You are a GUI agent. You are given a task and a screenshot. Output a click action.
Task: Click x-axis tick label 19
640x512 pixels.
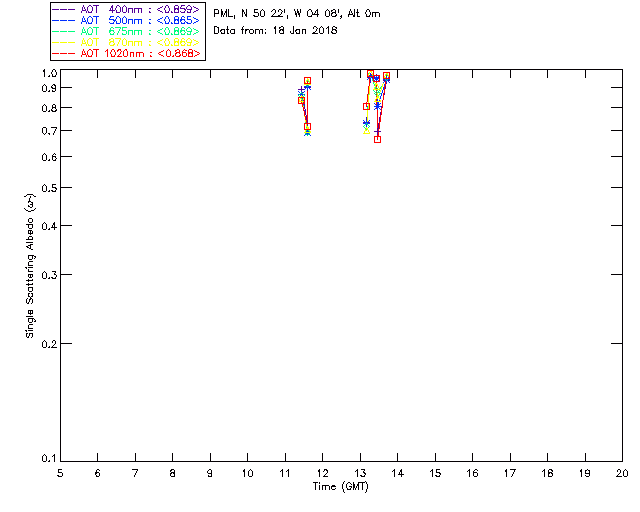585,473
